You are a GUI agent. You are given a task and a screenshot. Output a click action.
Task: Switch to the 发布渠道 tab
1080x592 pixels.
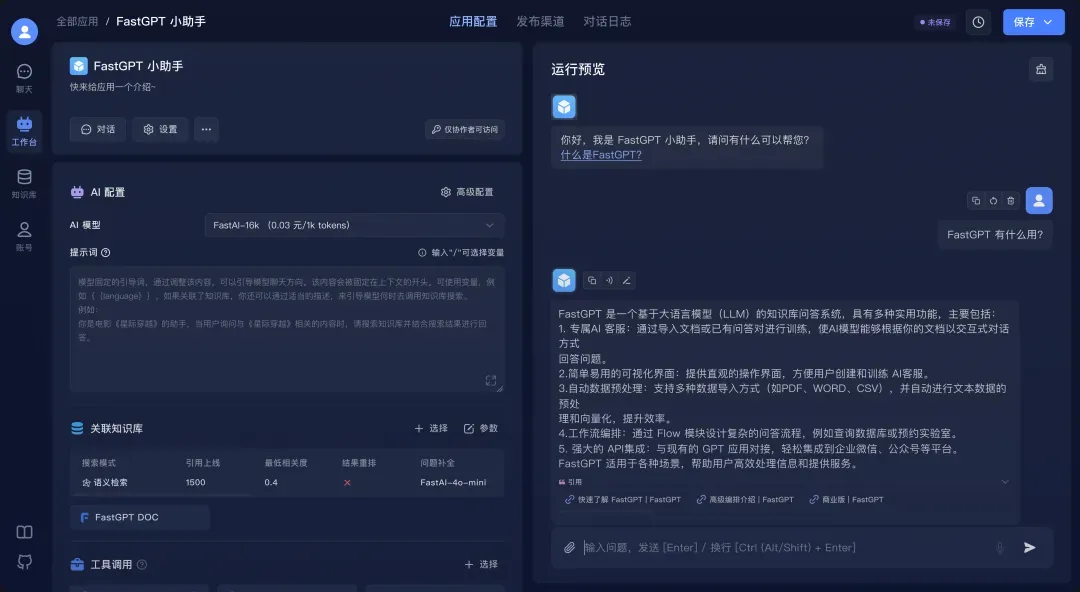point(540,21)
